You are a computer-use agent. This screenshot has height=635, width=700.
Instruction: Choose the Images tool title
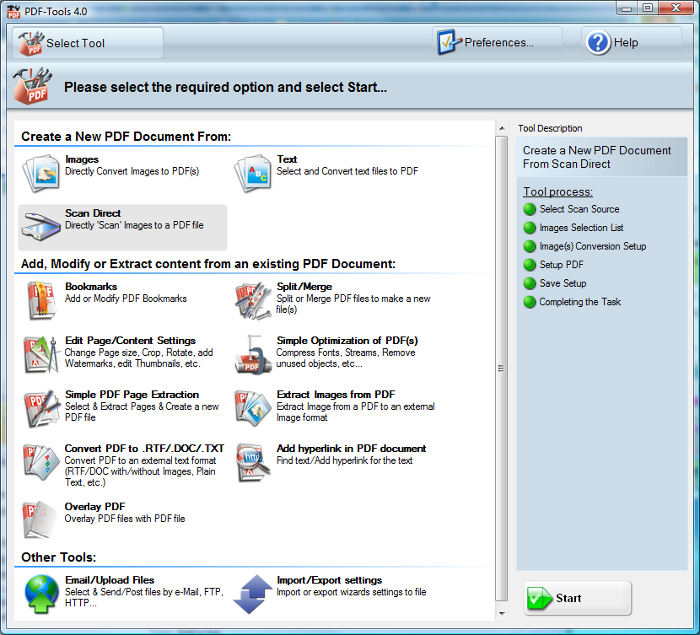82,159
